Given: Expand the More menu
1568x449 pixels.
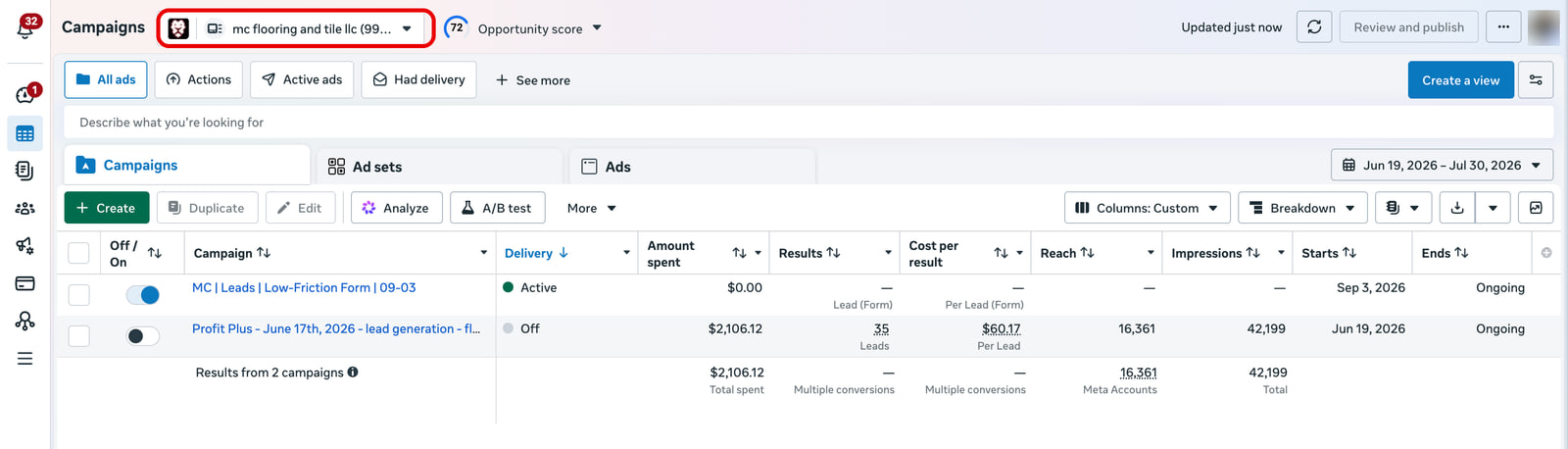Looking at the screenshot, I should point(592,208).
